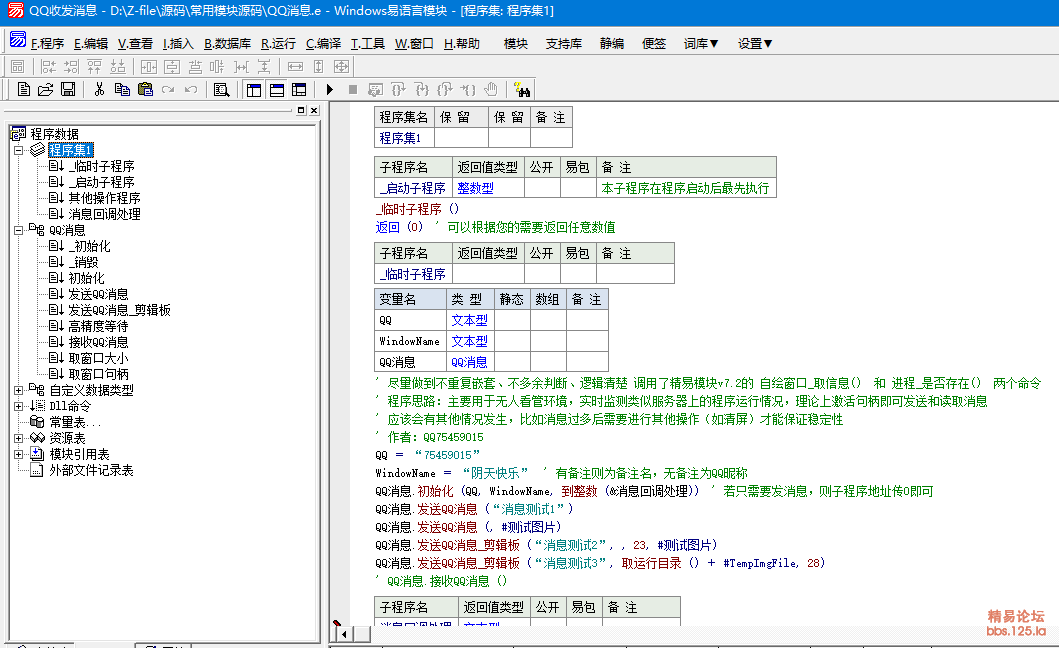The height and width of the screenshot is (648, 1059).
Task: Float the left tree panel
Action: pyautogui.click(x=301, y=110)
